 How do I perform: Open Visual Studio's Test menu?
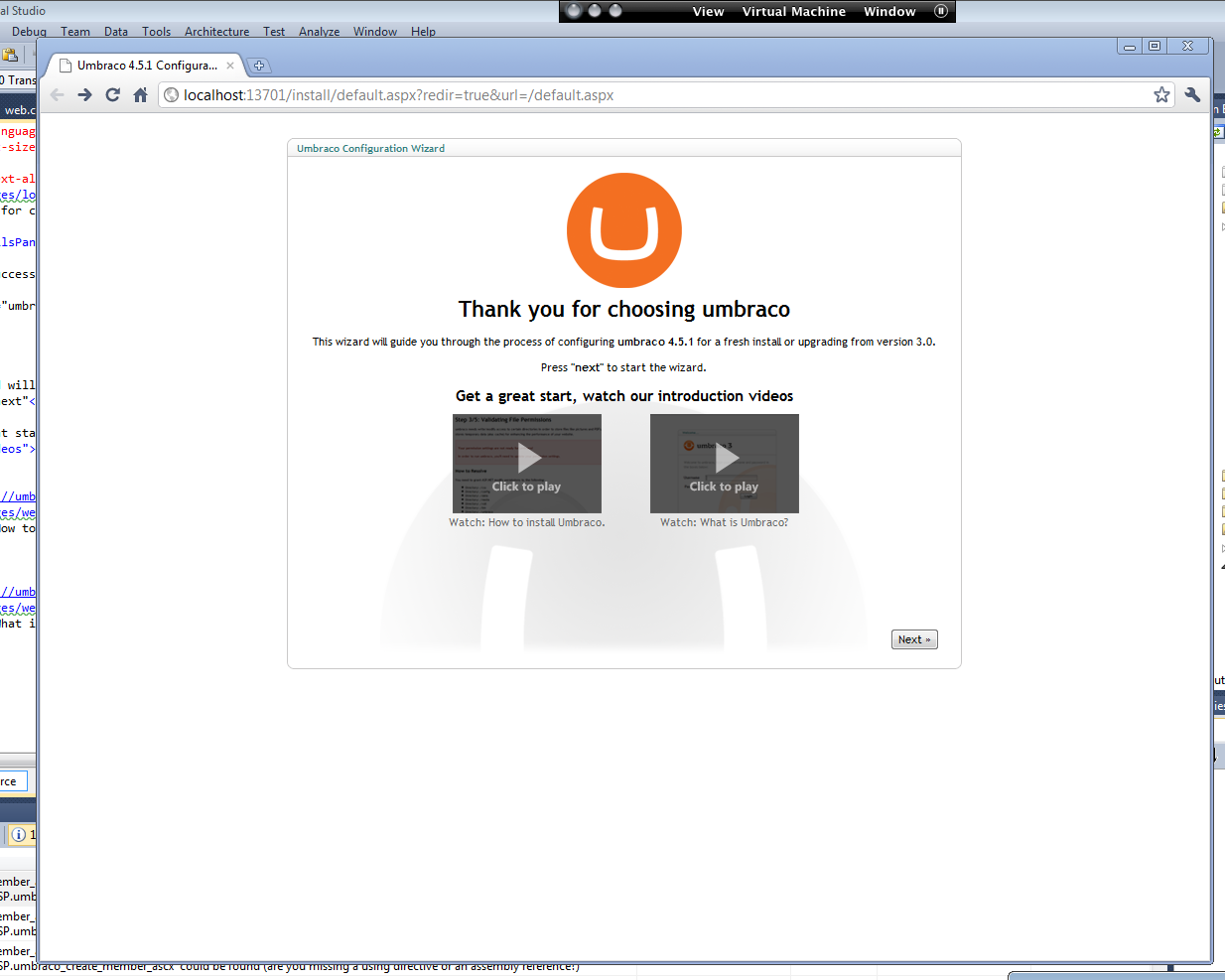(274, 32)
